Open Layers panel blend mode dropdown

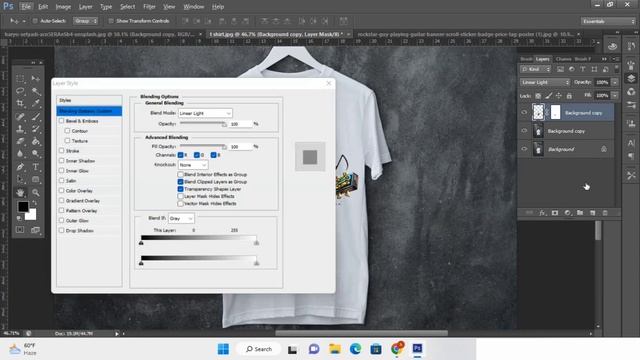[545, 82]
